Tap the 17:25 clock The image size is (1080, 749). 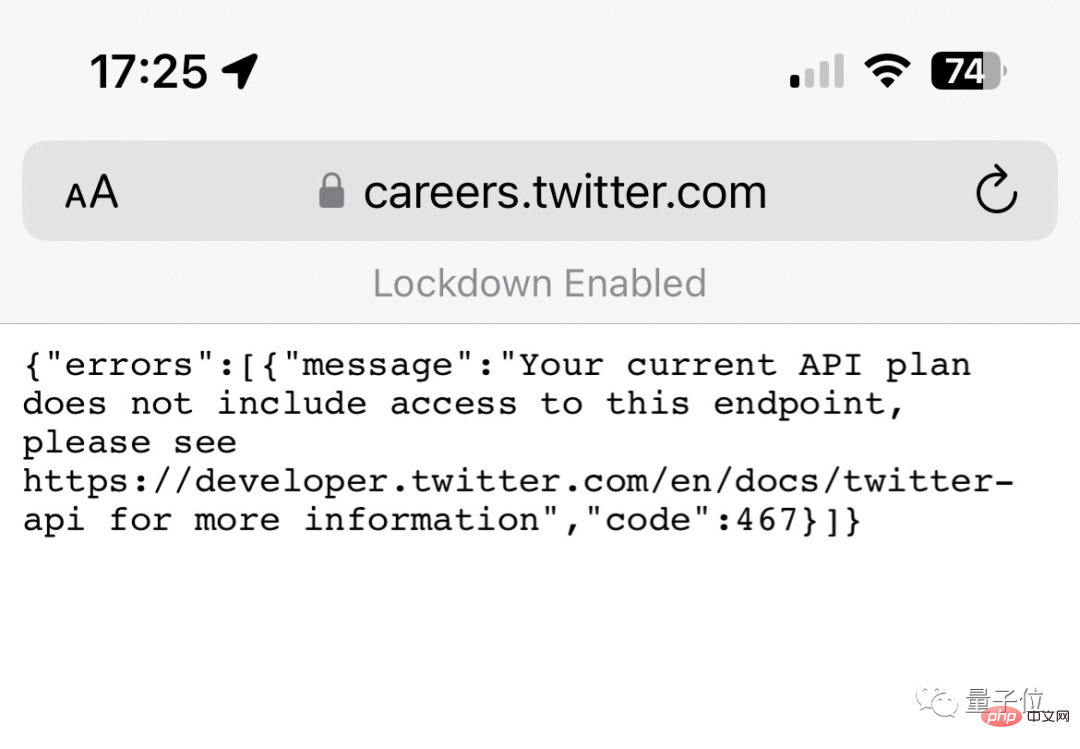[149, 72]
